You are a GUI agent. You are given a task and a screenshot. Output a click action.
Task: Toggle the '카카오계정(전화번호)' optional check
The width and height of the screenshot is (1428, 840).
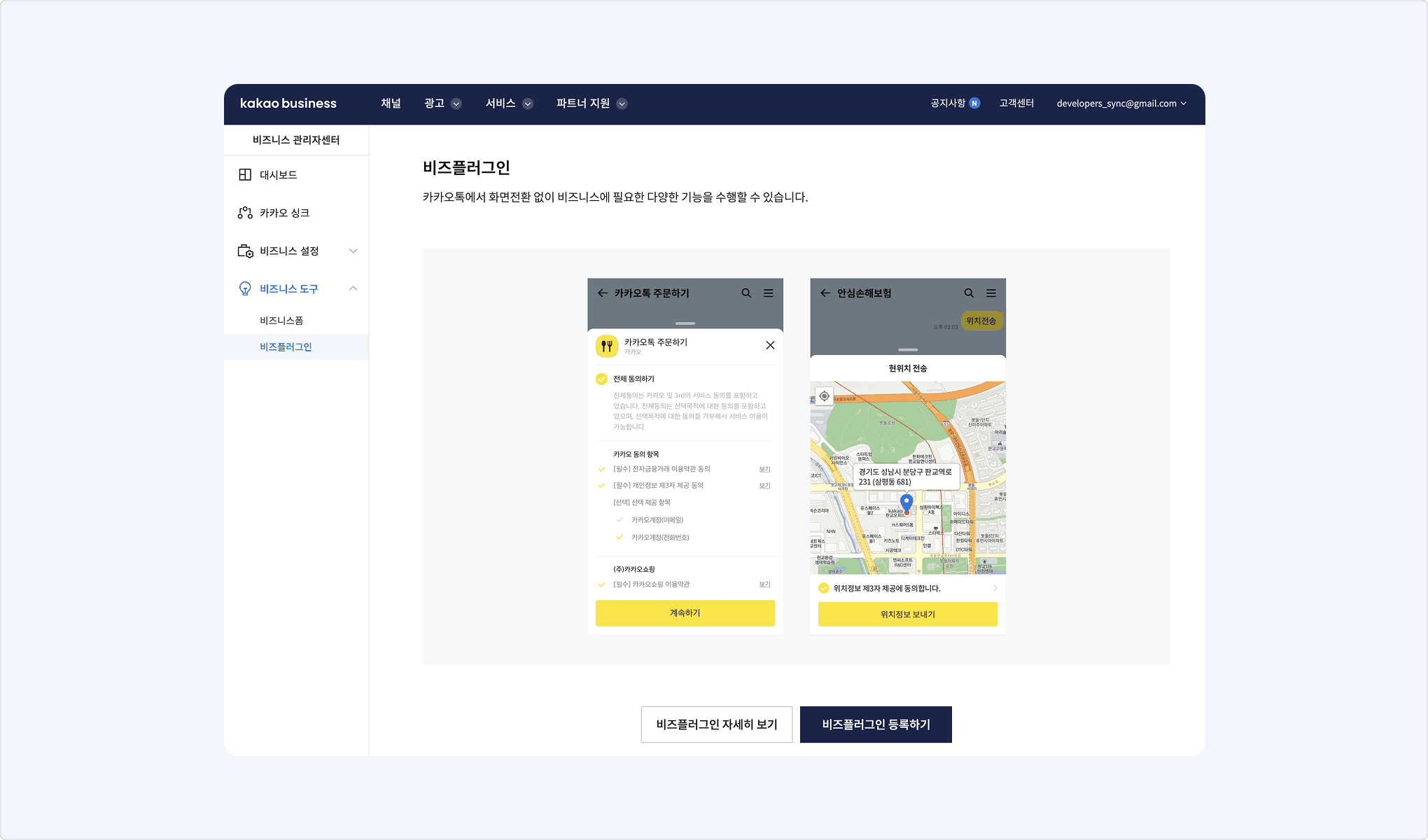[x=619, y=538]
